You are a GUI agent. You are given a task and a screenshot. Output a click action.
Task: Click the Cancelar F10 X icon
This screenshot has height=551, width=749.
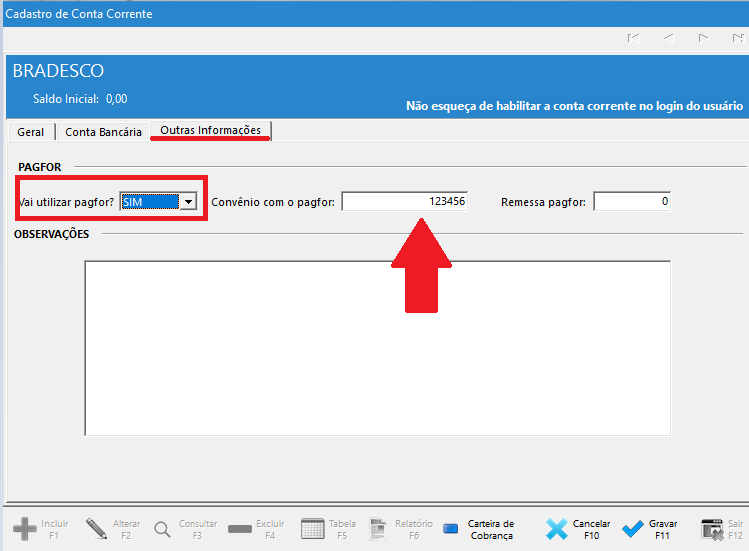pyautogui.click(x=556, y=529)
